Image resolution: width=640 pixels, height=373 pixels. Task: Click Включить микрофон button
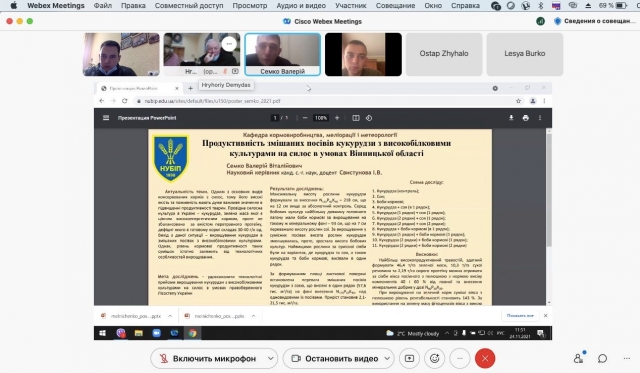208,358
